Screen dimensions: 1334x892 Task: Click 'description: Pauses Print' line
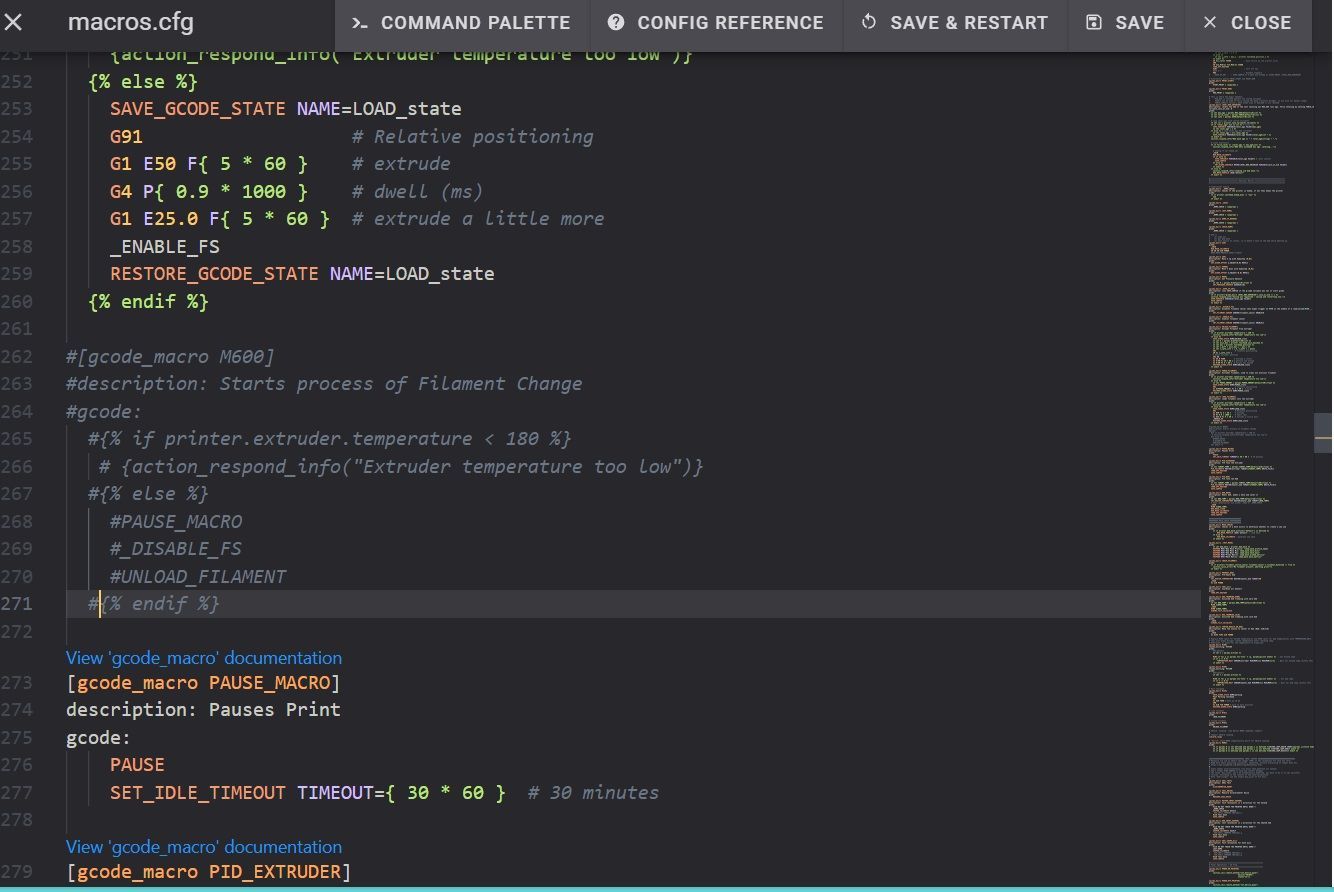tap(203, 710)
